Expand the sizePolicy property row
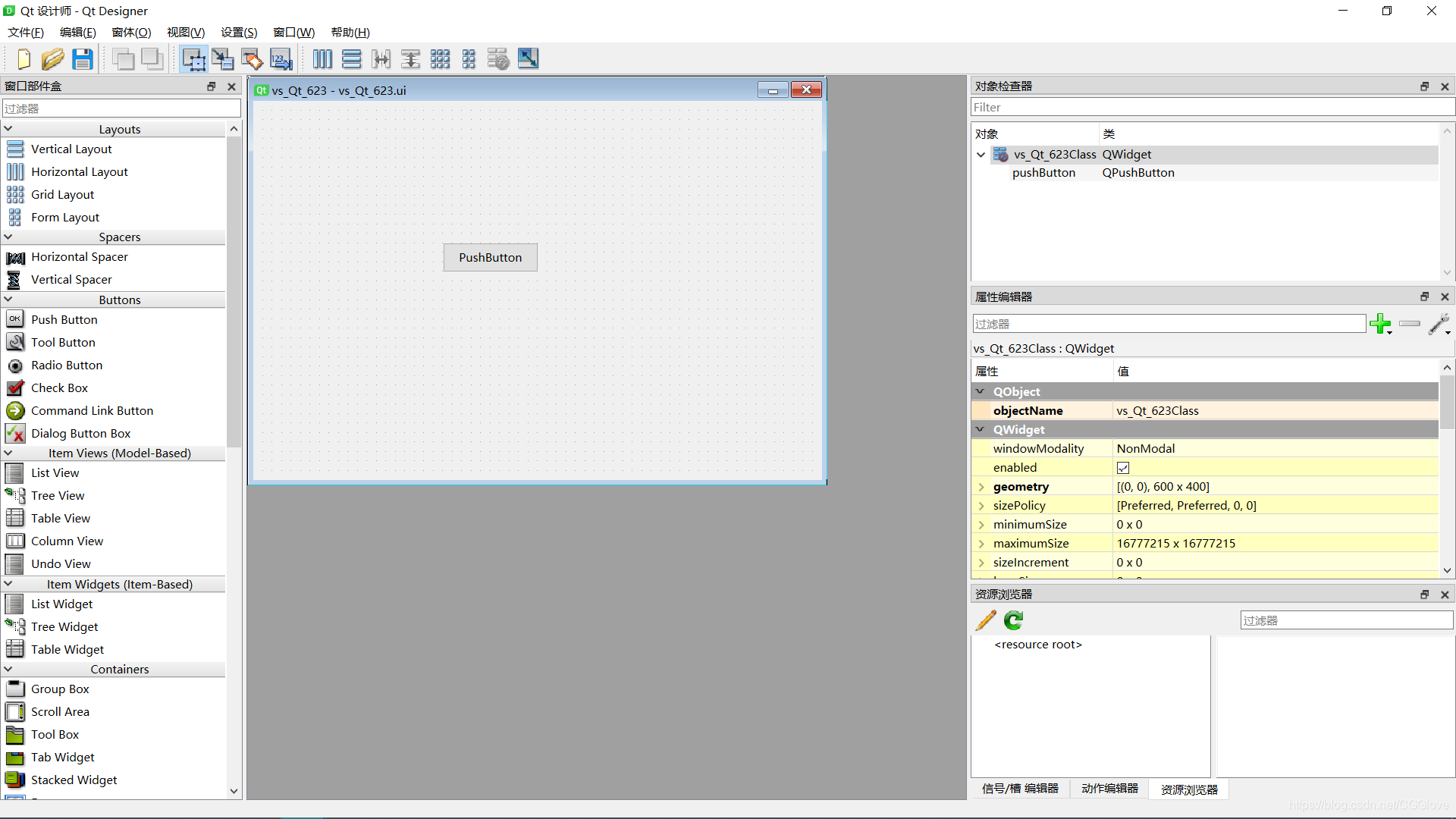This screenshot has height=819, width=1456. tap(981, 506)
